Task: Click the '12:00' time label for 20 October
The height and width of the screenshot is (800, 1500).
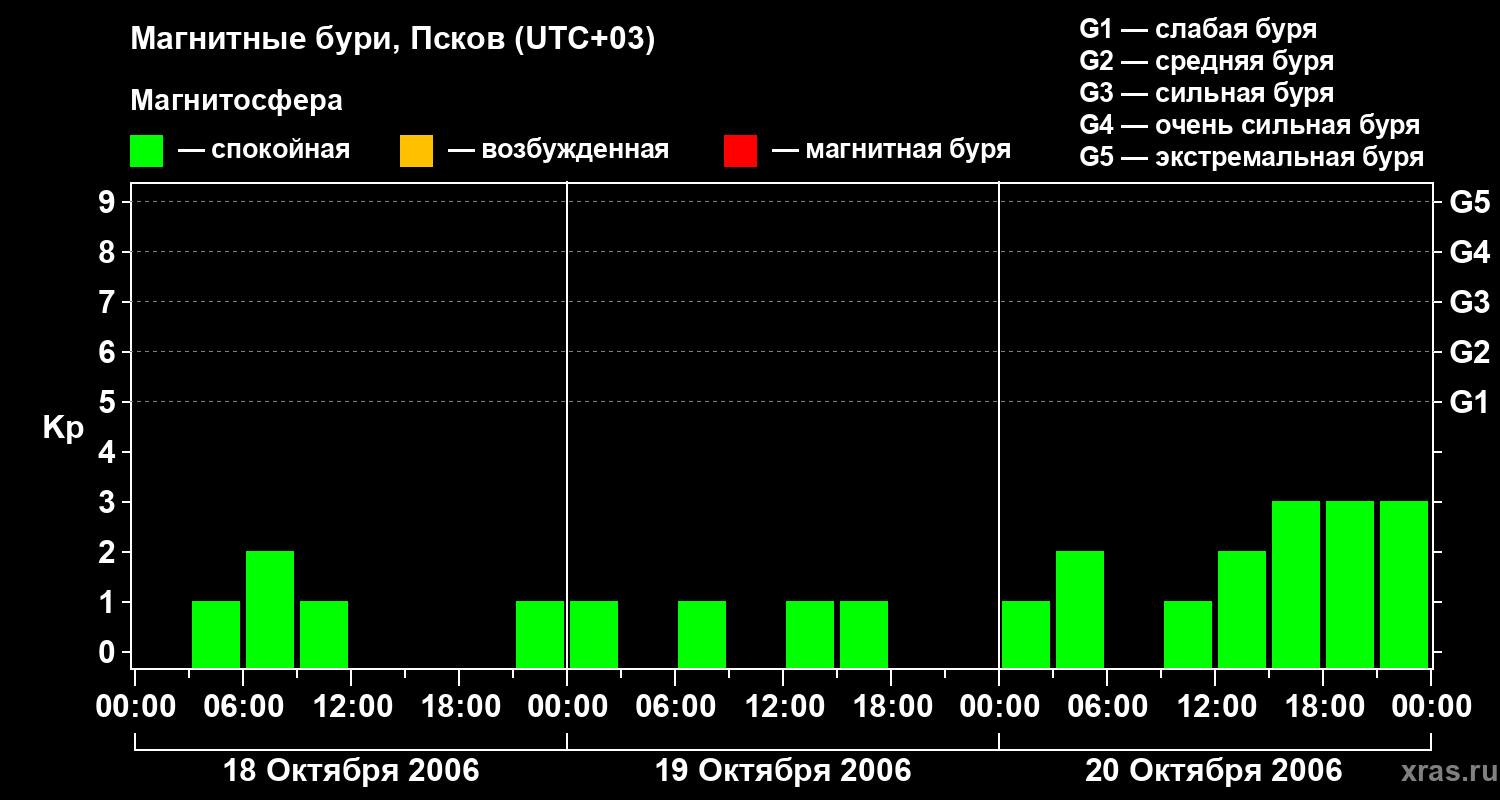Action: (1215, 707)
